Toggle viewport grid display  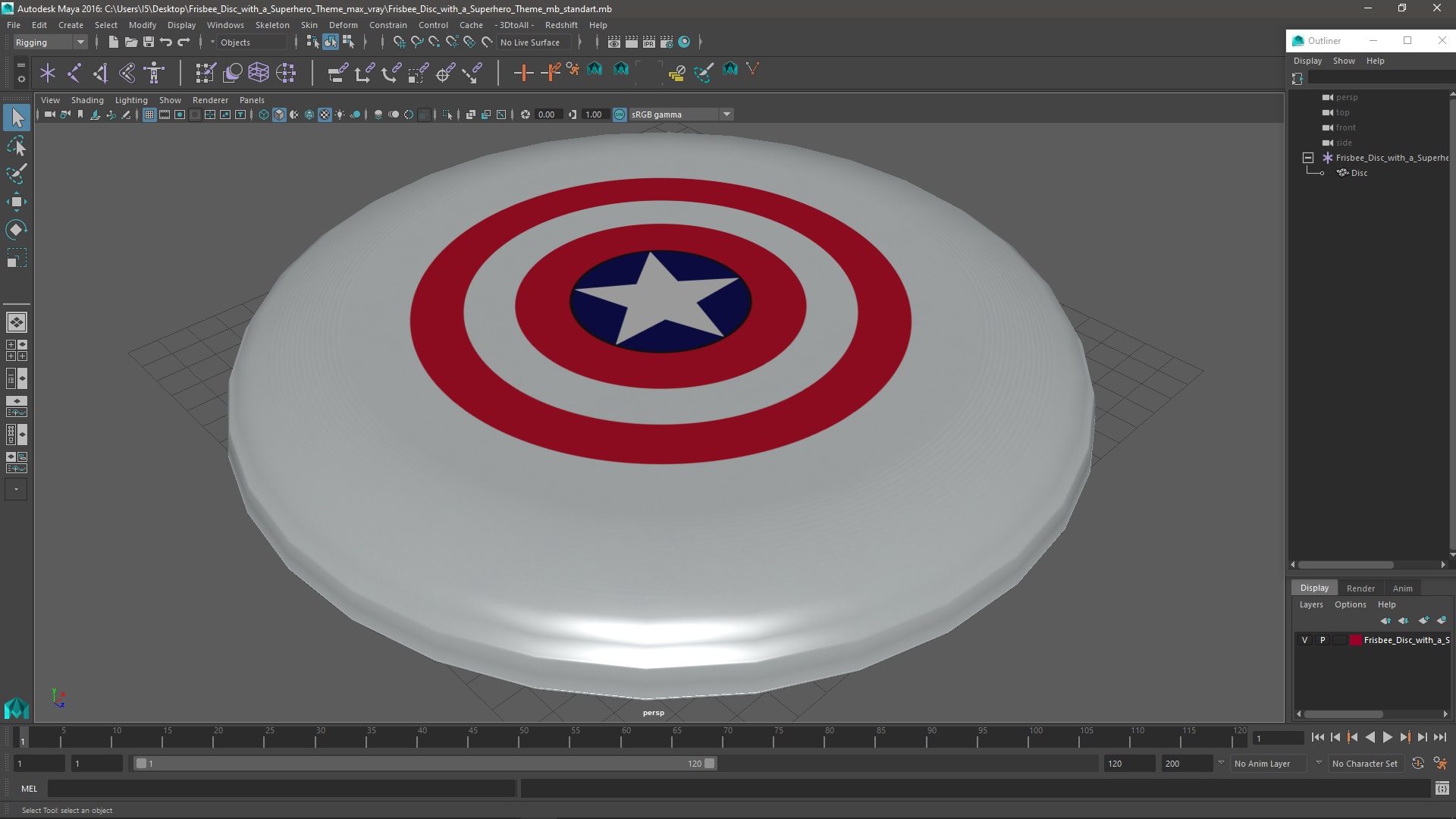coord(149,115)
